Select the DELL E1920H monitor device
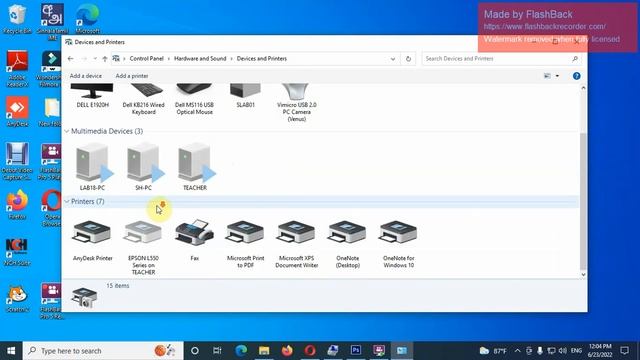This screenshot has height=360, width=640. coord(92,96)
